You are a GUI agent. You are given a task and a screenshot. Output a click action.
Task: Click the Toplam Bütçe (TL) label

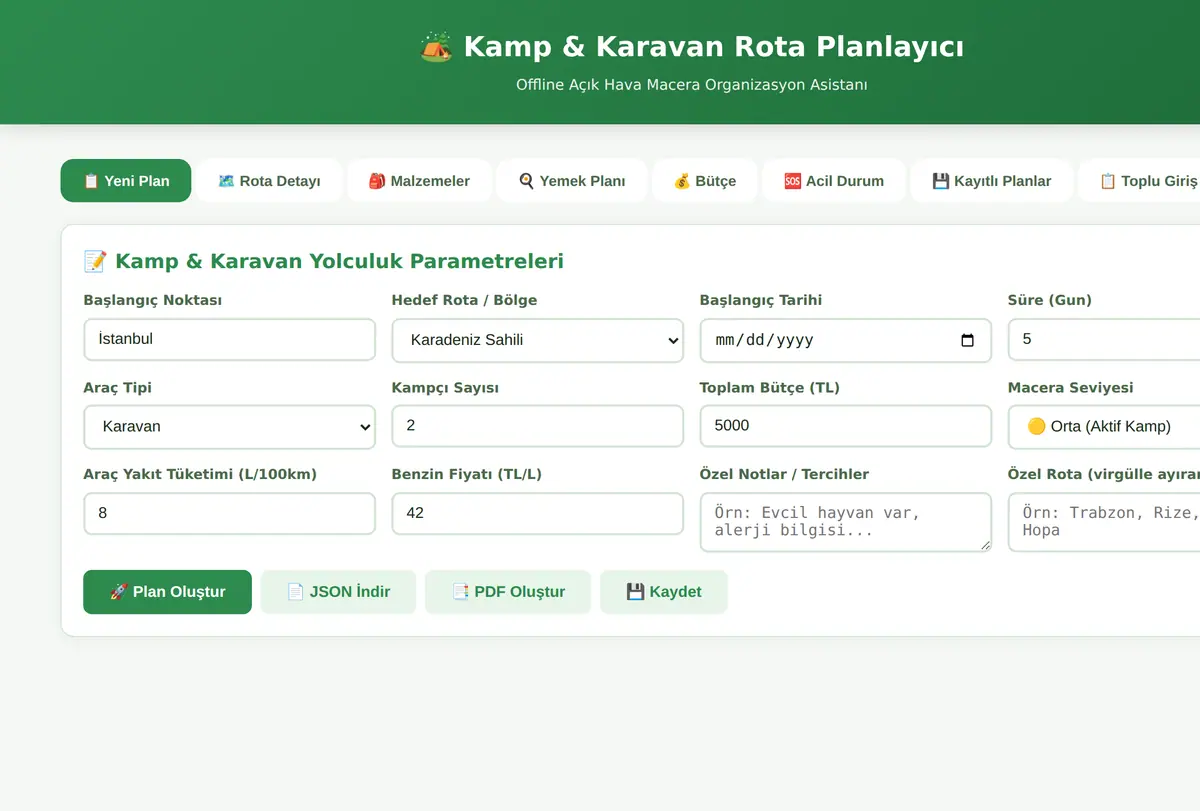click(770, 387)
